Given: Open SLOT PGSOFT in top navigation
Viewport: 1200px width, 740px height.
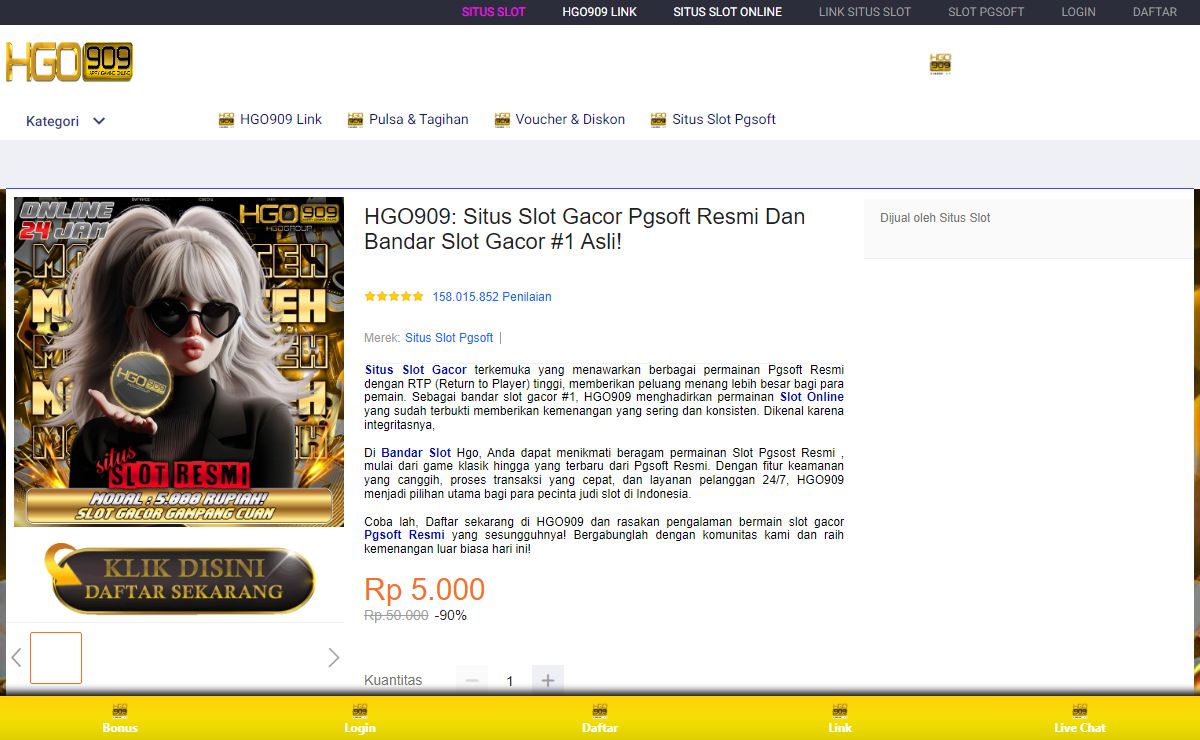Looking at the screenshot, I should (986, 12).
